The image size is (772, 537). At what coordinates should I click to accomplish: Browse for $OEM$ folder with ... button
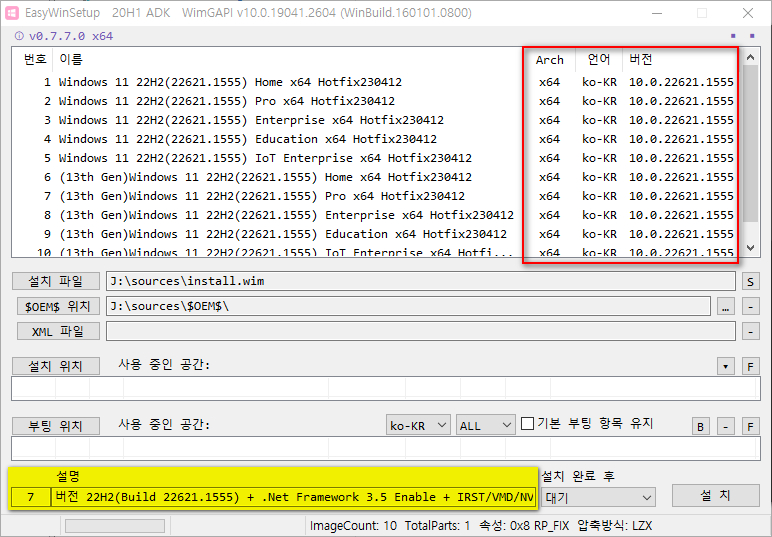(725, 307)
